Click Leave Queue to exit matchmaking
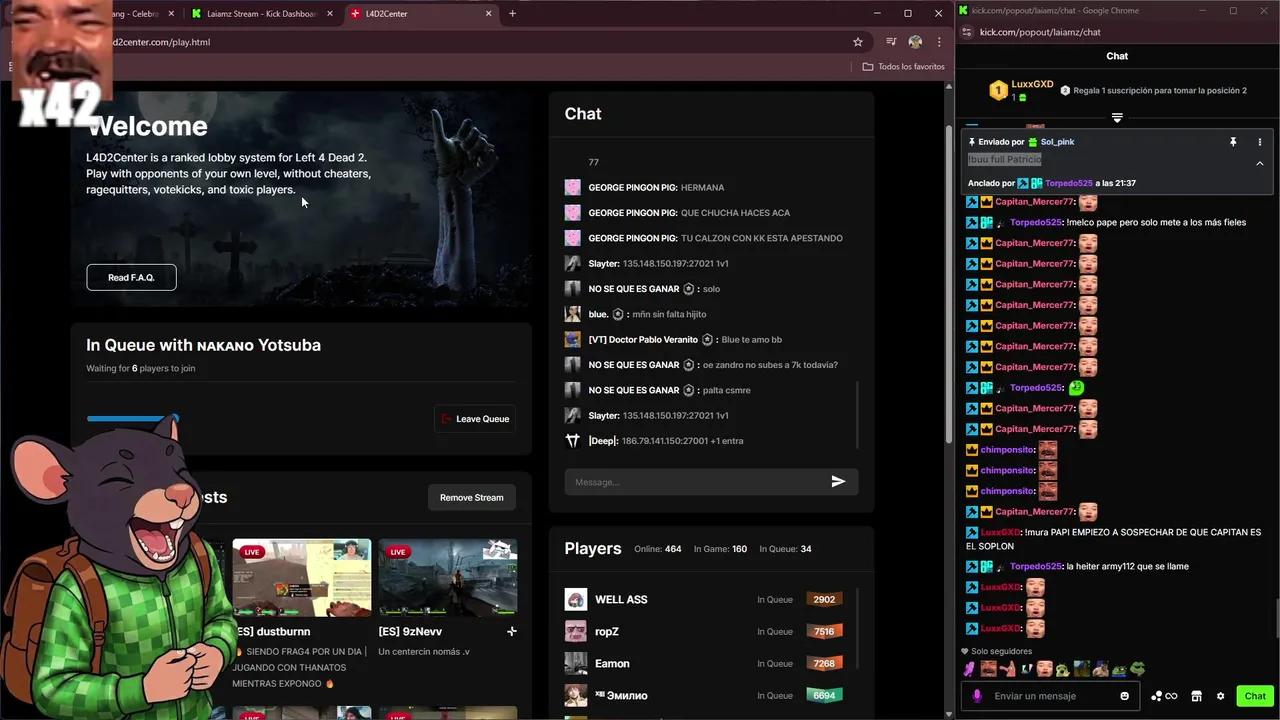Viewport: 1280px width, 720px height. (x=475, y=418)
